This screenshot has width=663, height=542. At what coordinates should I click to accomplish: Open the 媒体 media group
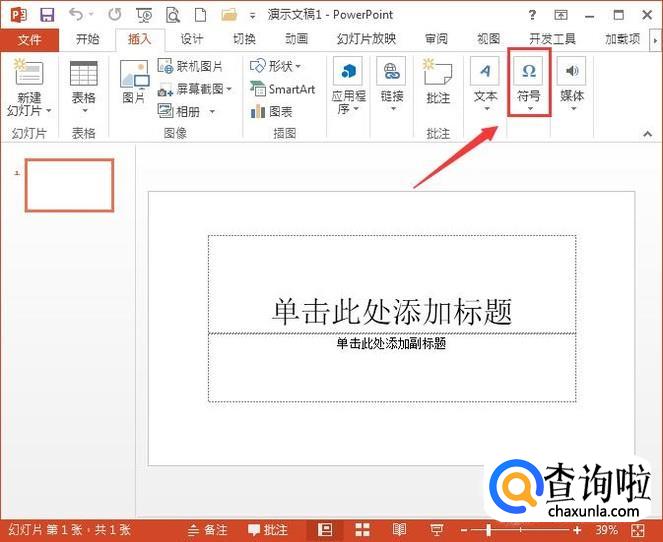click(x=572, y=85)
